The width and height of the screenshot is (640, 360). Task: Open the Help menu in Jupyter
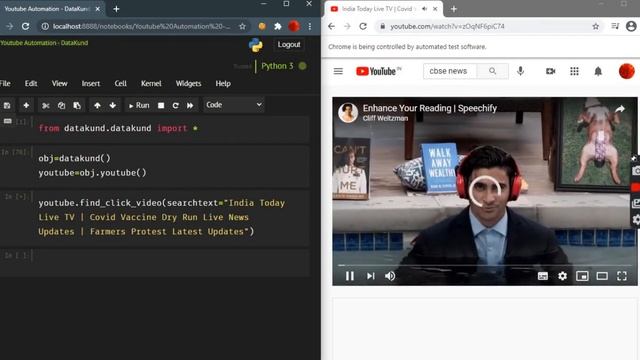coord(223,83)
